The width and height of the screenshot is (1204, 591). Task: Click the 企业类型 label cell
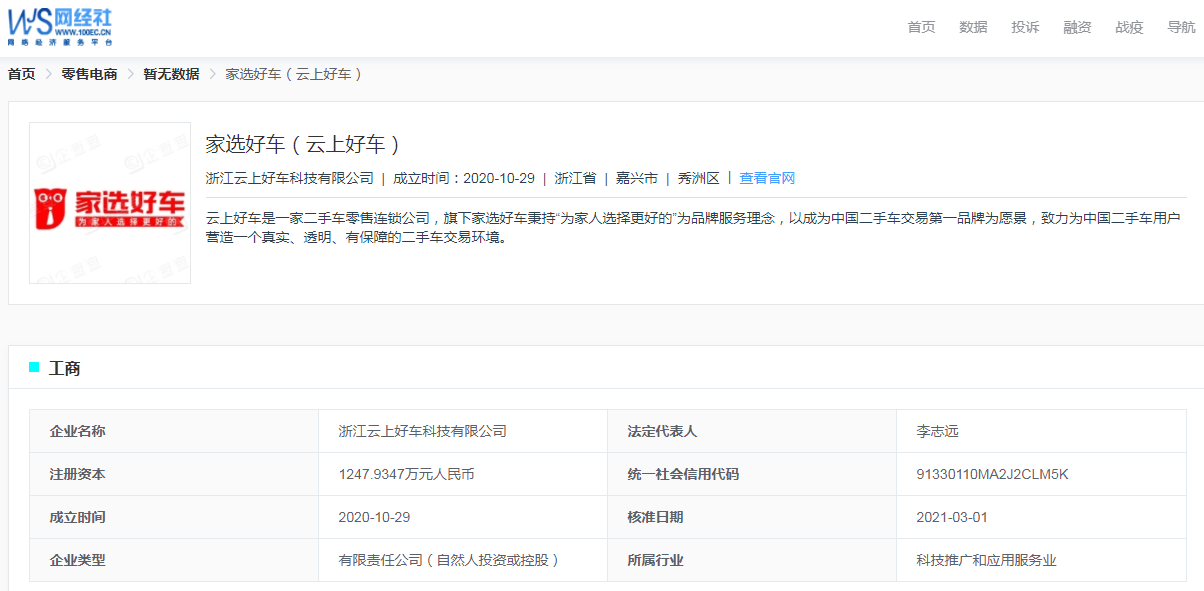click(174, 560)
